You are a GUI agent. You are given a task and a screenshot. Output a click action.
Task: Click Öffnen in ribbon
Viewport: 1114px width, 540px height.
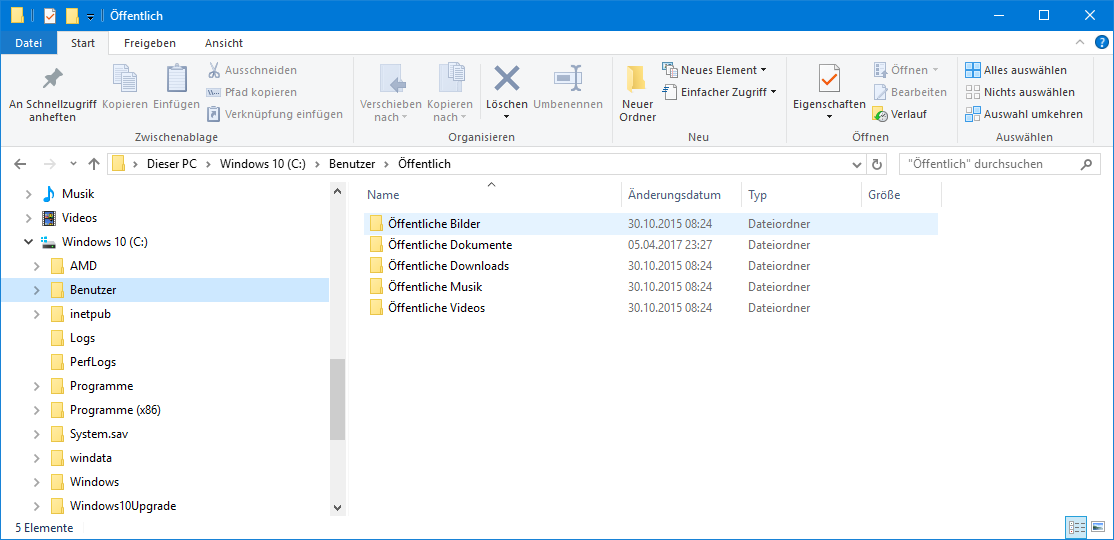tap(905, 70)
